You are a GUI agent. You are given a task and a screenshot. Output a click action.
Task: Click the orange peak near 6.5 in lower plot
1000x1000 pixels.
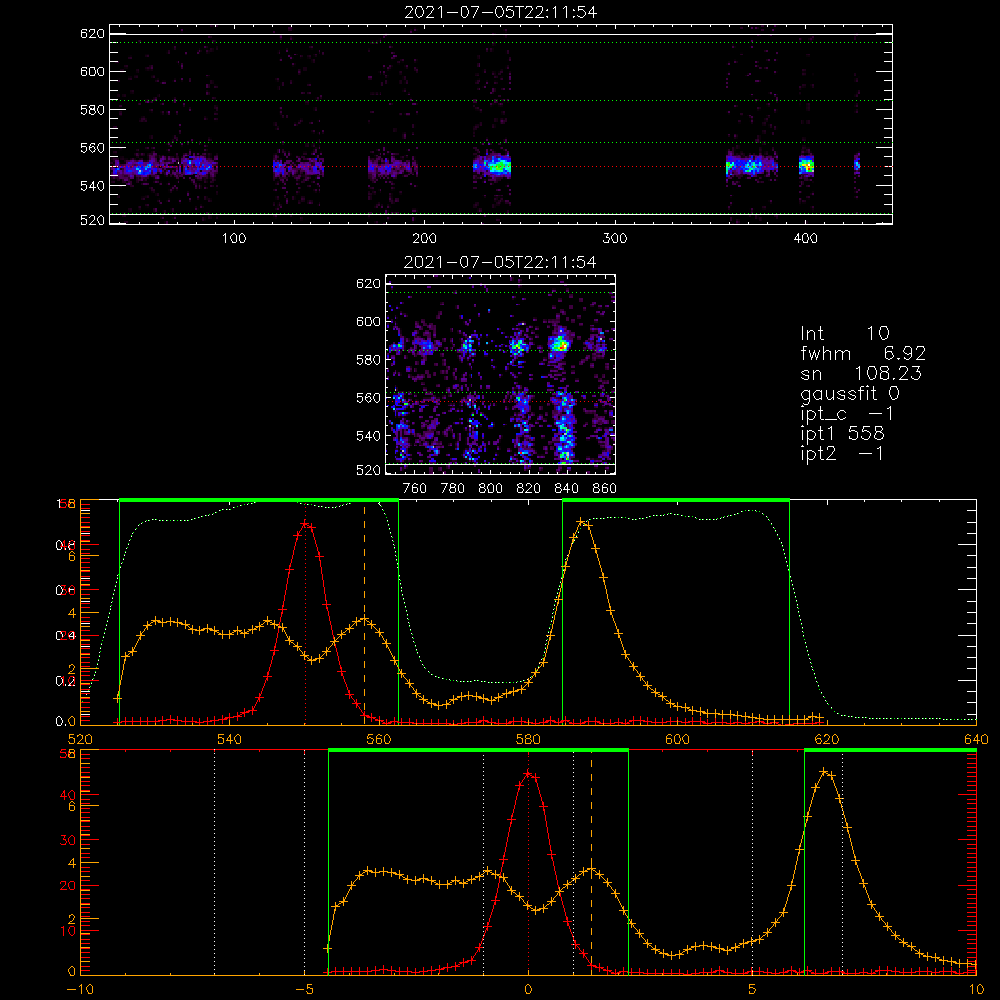[x=825, y=772]
